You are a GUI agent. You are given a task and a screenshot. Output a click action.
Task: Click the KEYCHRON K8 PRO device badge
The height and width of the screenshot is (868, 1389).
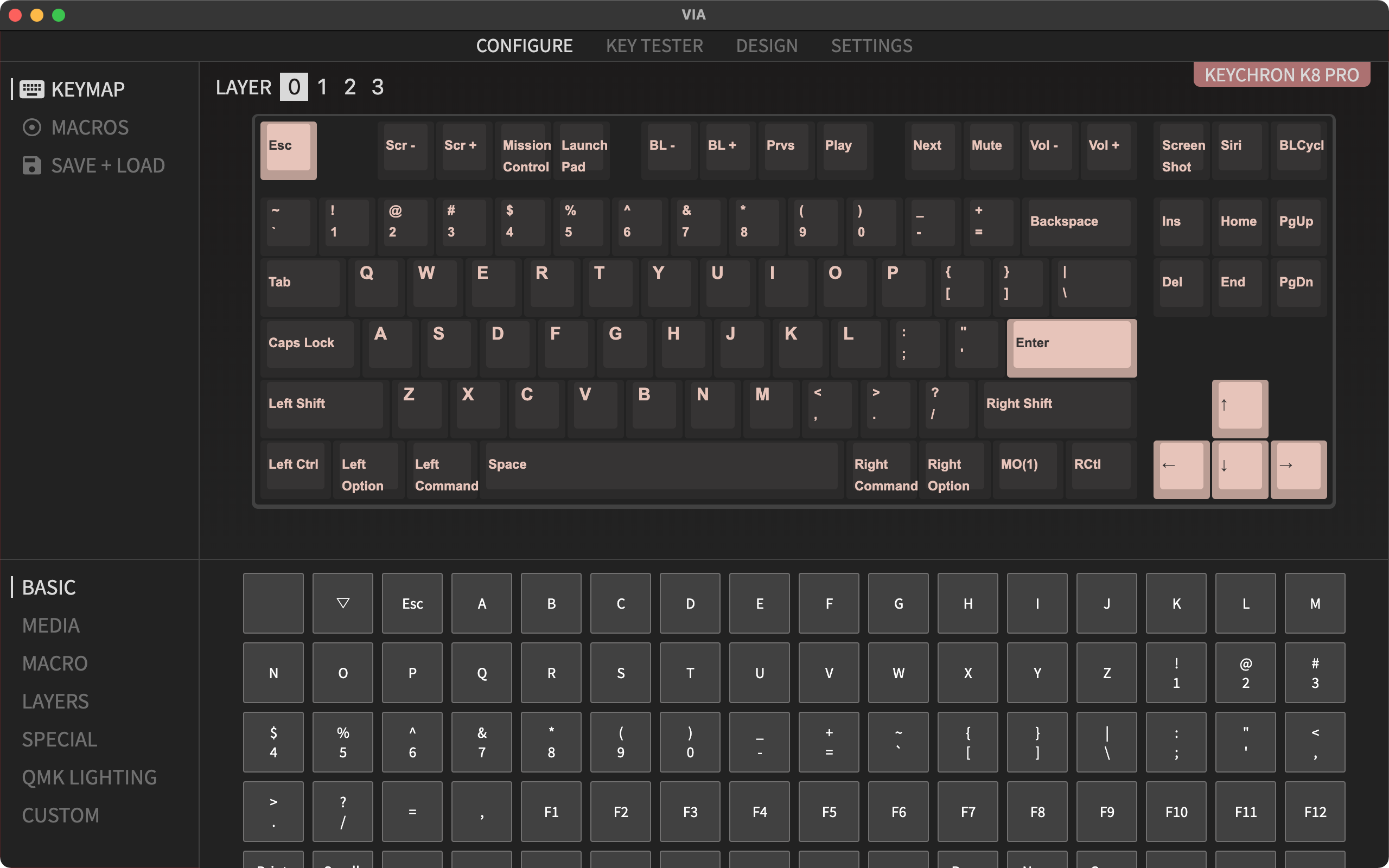tap(1281, 75)
